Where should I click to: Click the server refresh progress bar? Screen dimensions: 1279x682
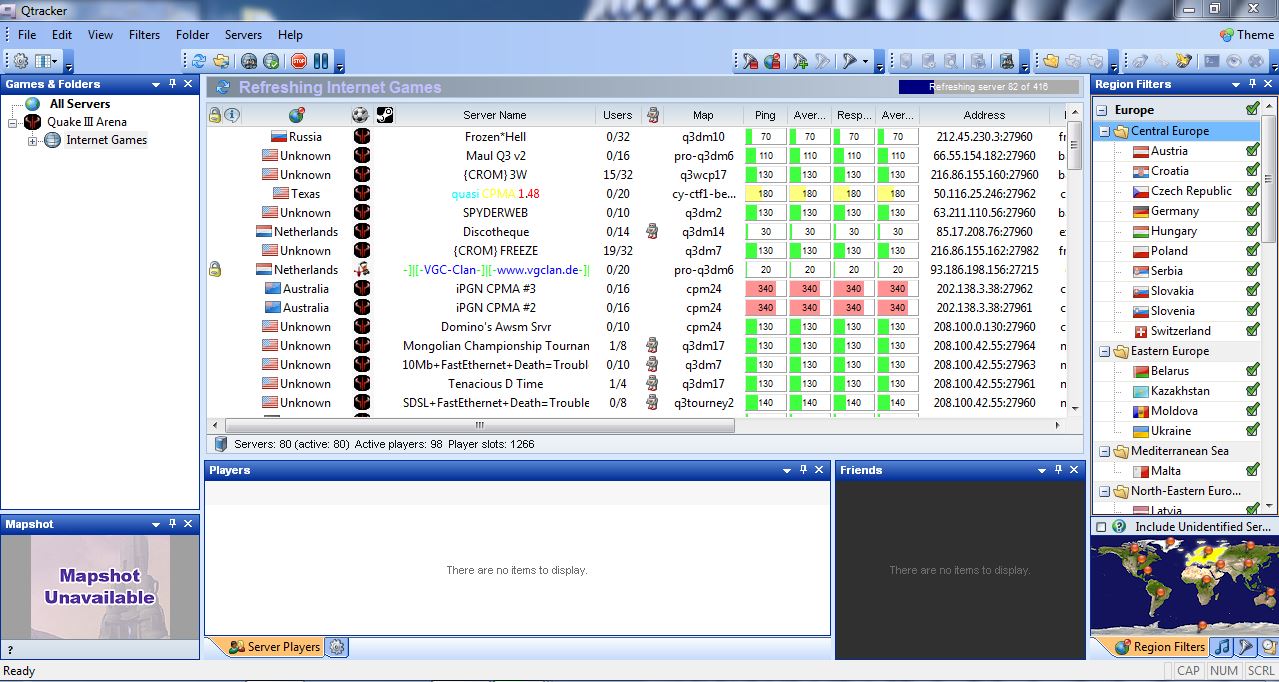[x=988, y=87]
